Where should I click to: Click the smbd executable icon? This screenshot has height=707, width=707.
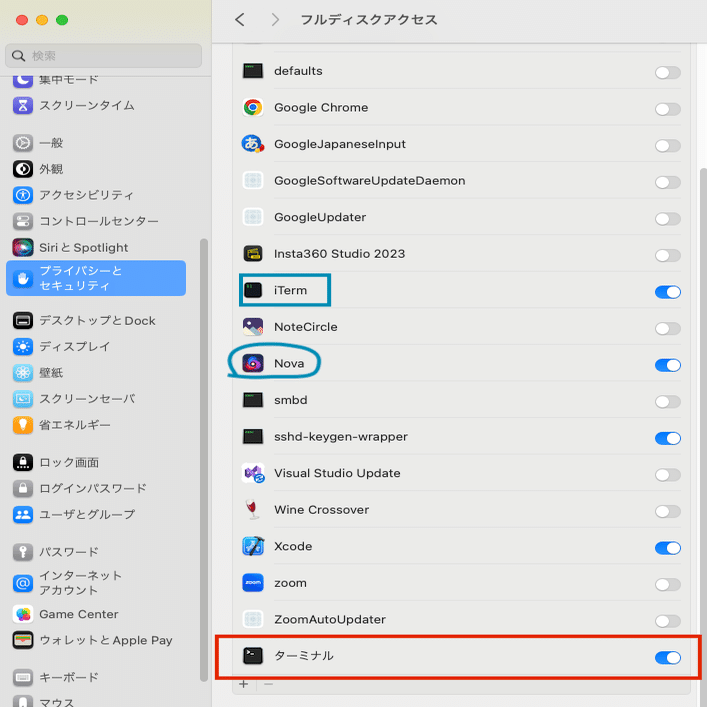(252, 400)
